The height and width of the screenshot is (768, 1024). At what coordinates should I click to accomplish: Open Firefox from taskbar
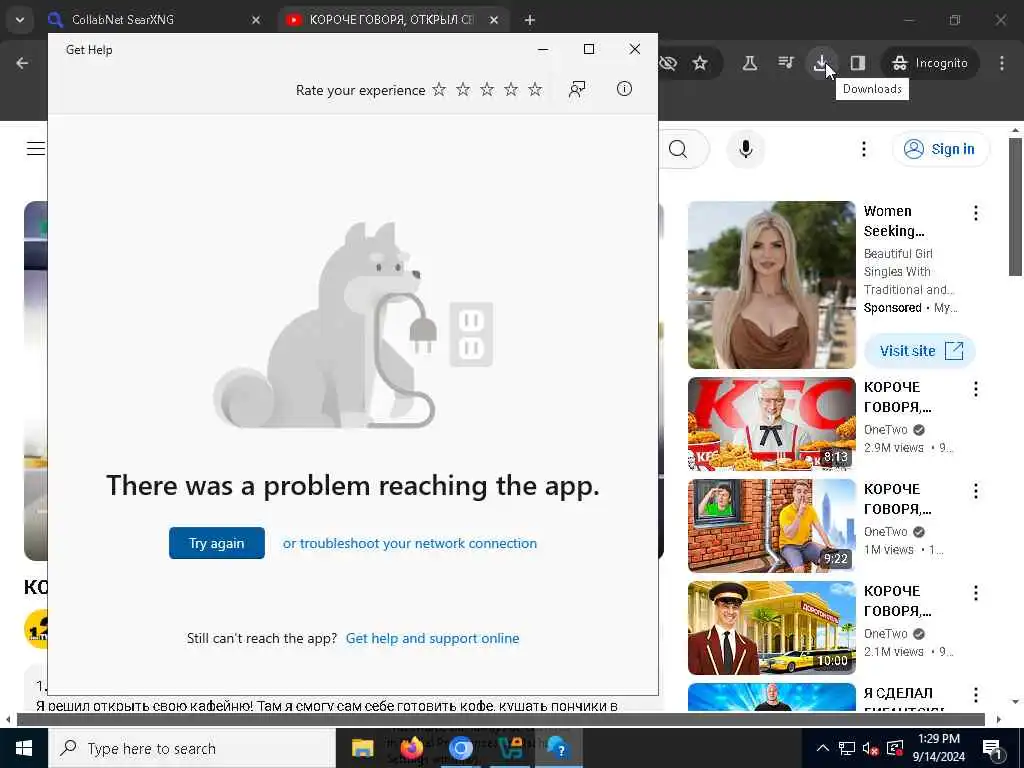[411, 748]
